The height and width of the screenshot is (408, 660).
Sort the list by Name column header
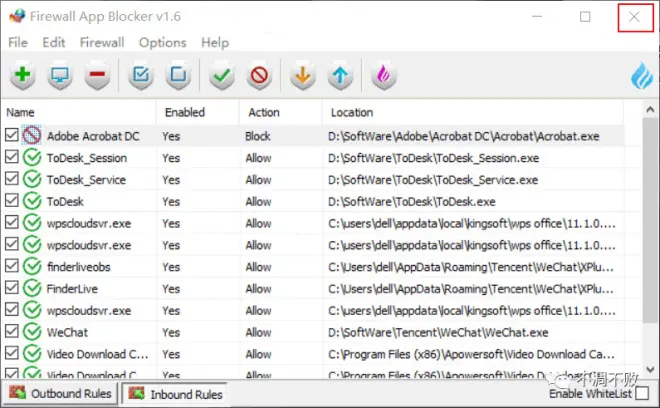pos(79,112)
